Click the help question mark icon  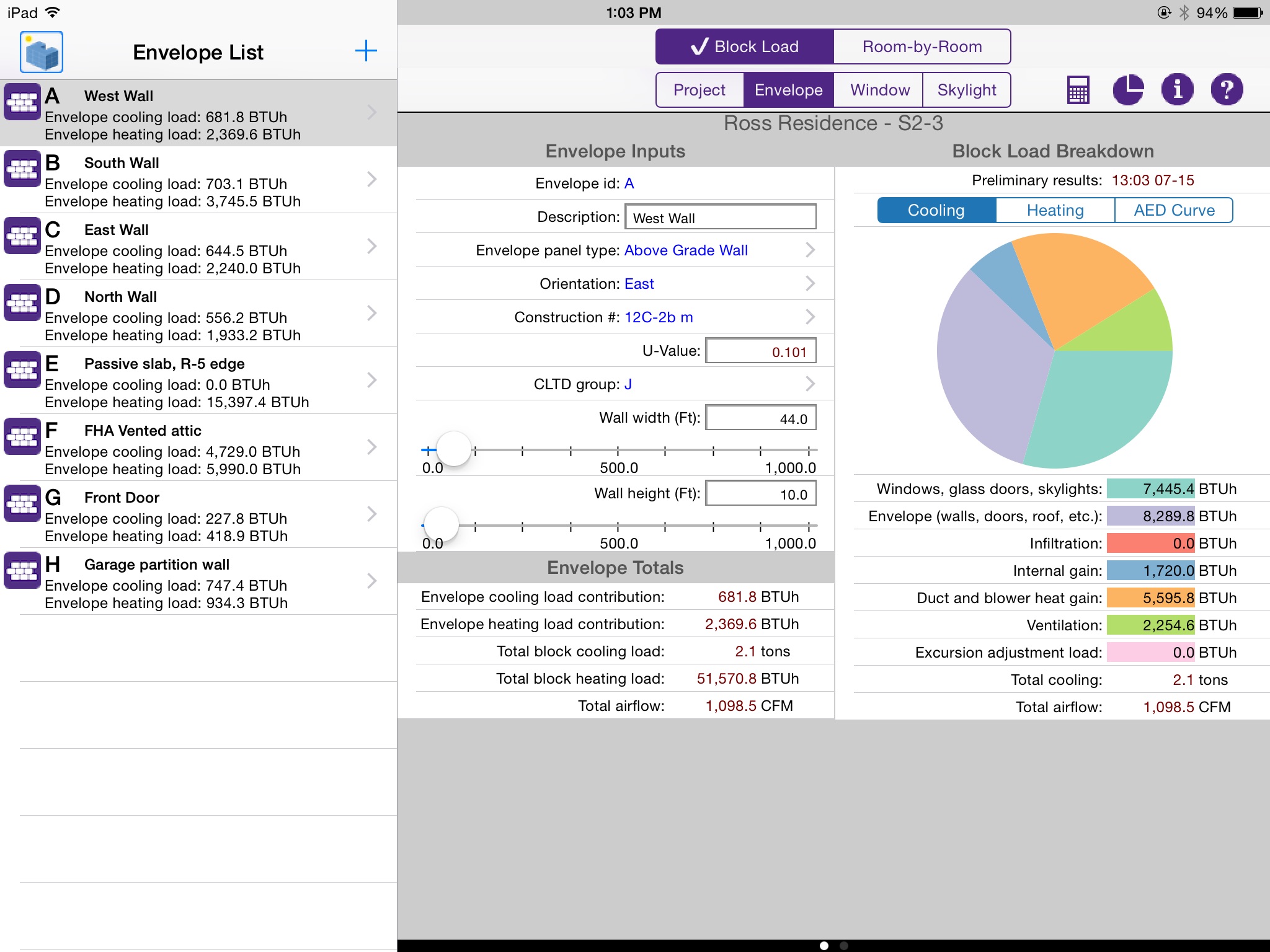click(x=1227, y=90)
